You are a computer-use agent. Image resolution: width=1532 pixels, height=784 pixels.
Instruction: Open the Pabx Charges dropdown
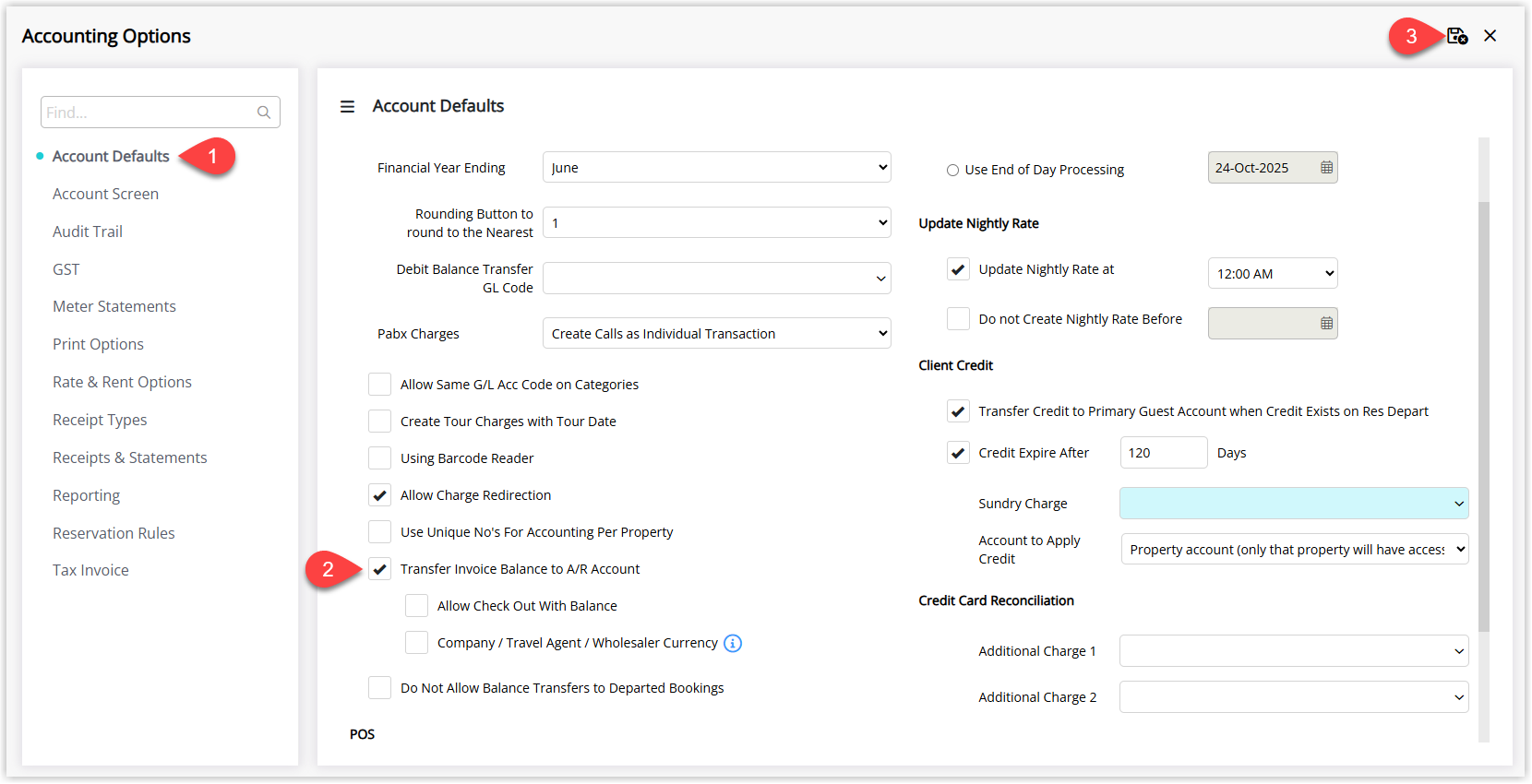pos(717,333)
